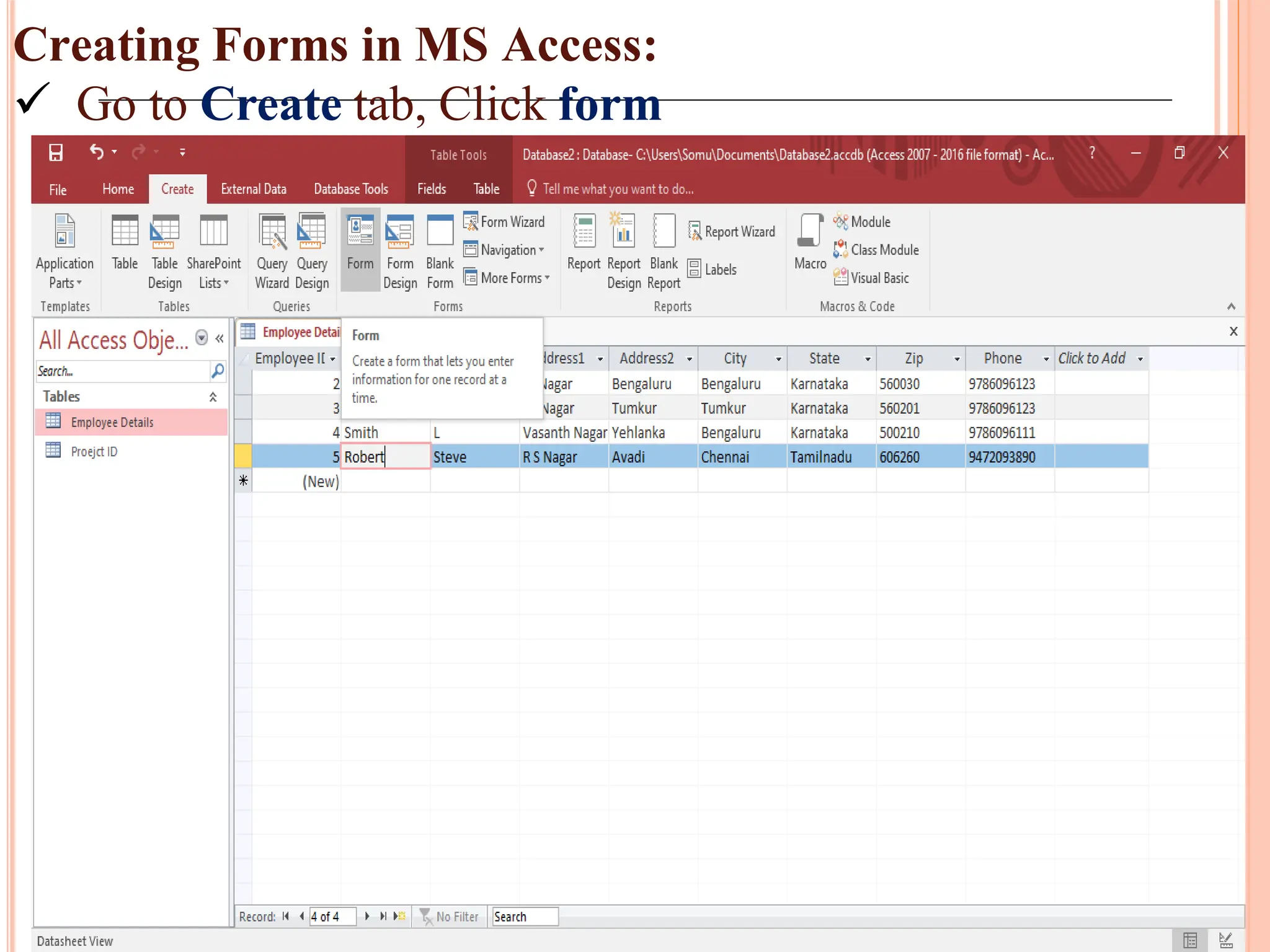Select Proejct ID table in navigation pane
The height and width of the screenshot is (952, 1270).
click(x=131, y=451)
